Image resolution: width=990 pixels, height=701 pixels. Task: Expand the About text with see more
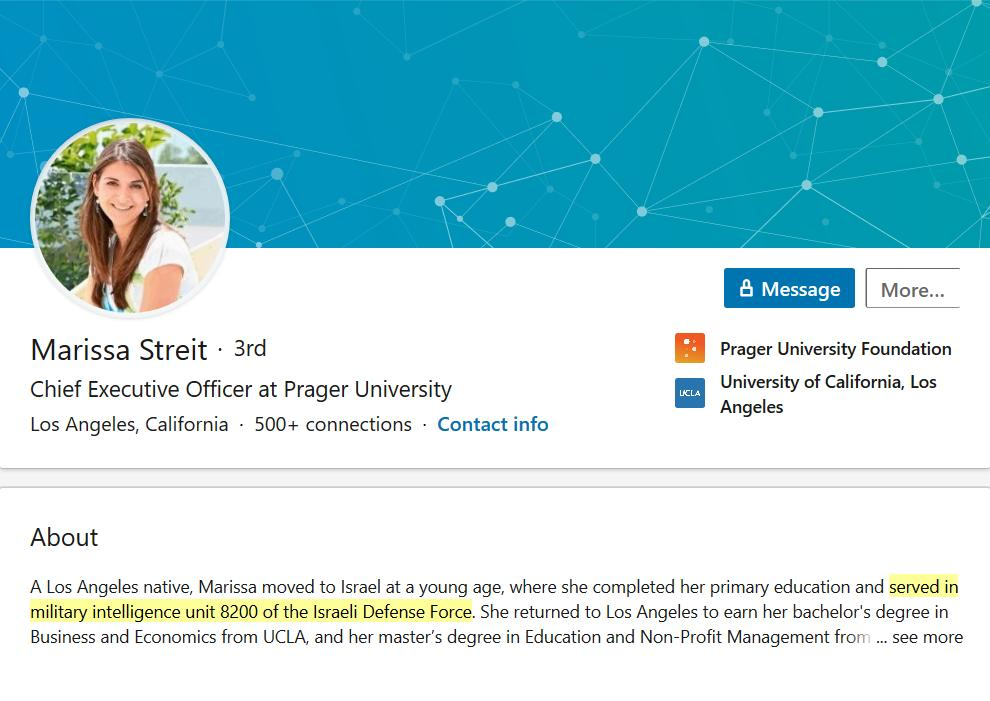(927, 637)
